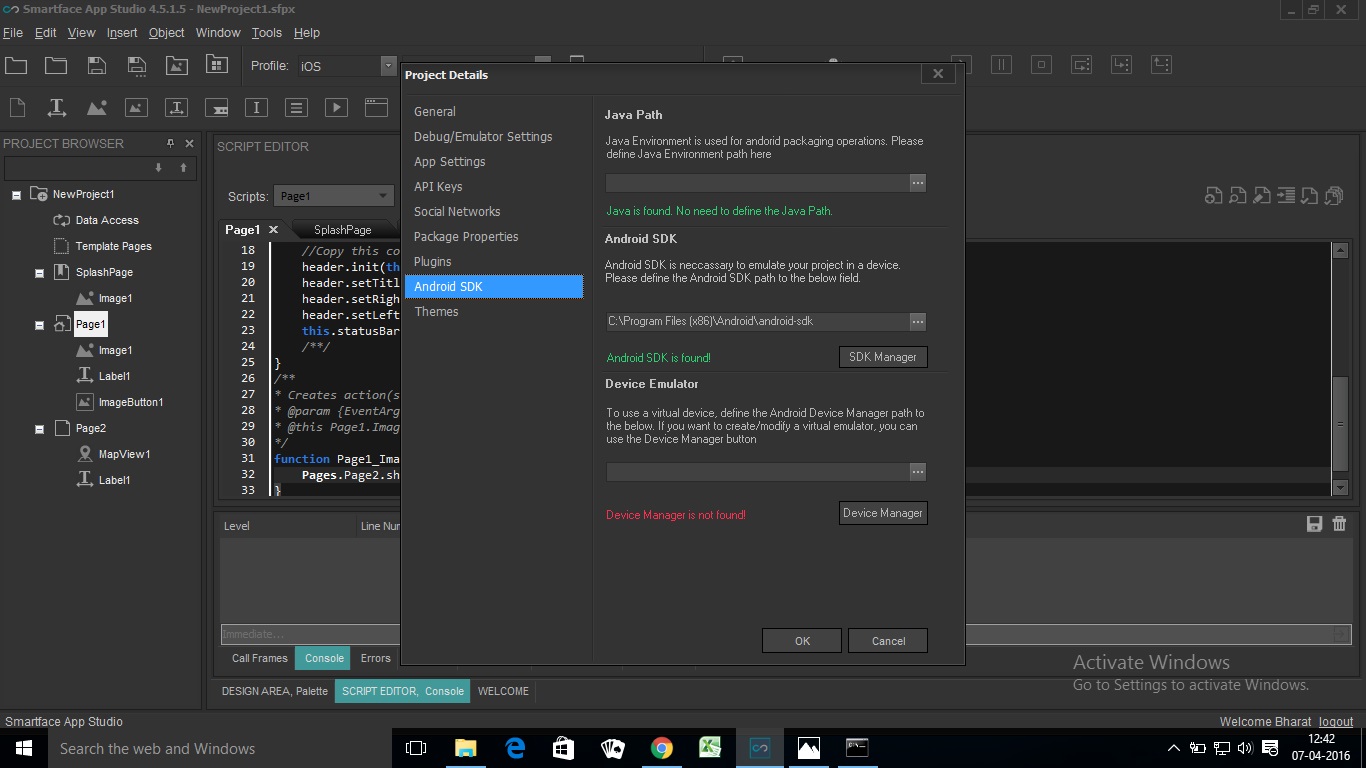Select Themes in Project Details sidebar

click(436, 312)
